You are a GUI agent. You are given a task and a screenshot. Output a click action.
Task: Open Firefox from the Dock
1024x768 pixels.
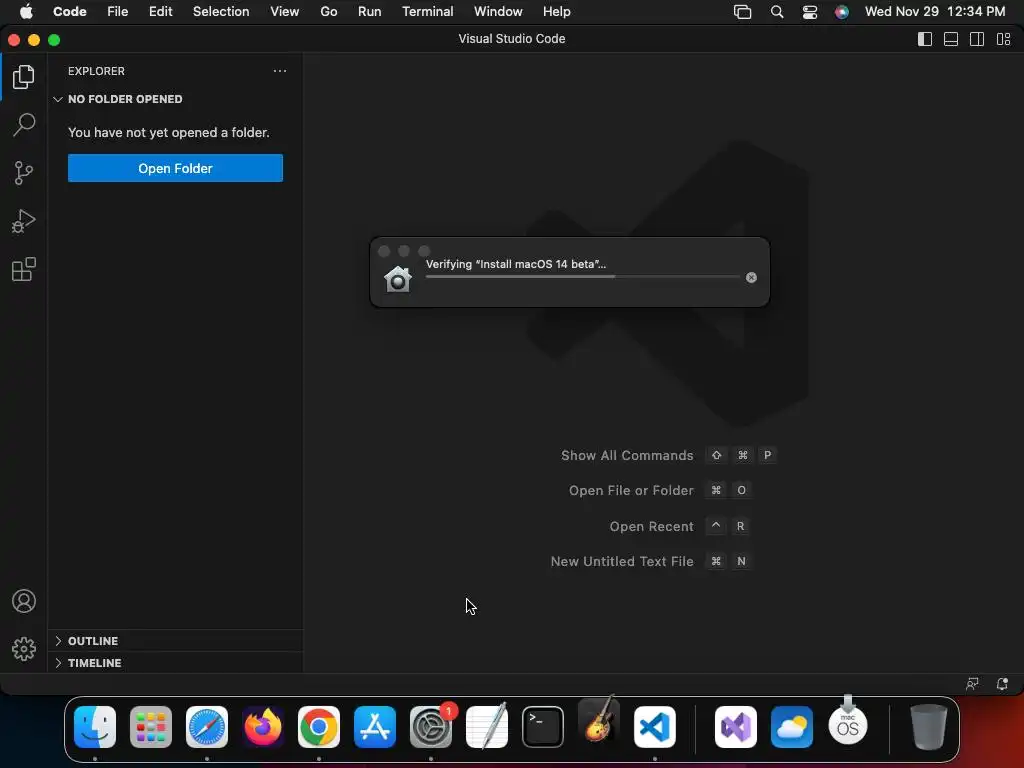point(263,727)
